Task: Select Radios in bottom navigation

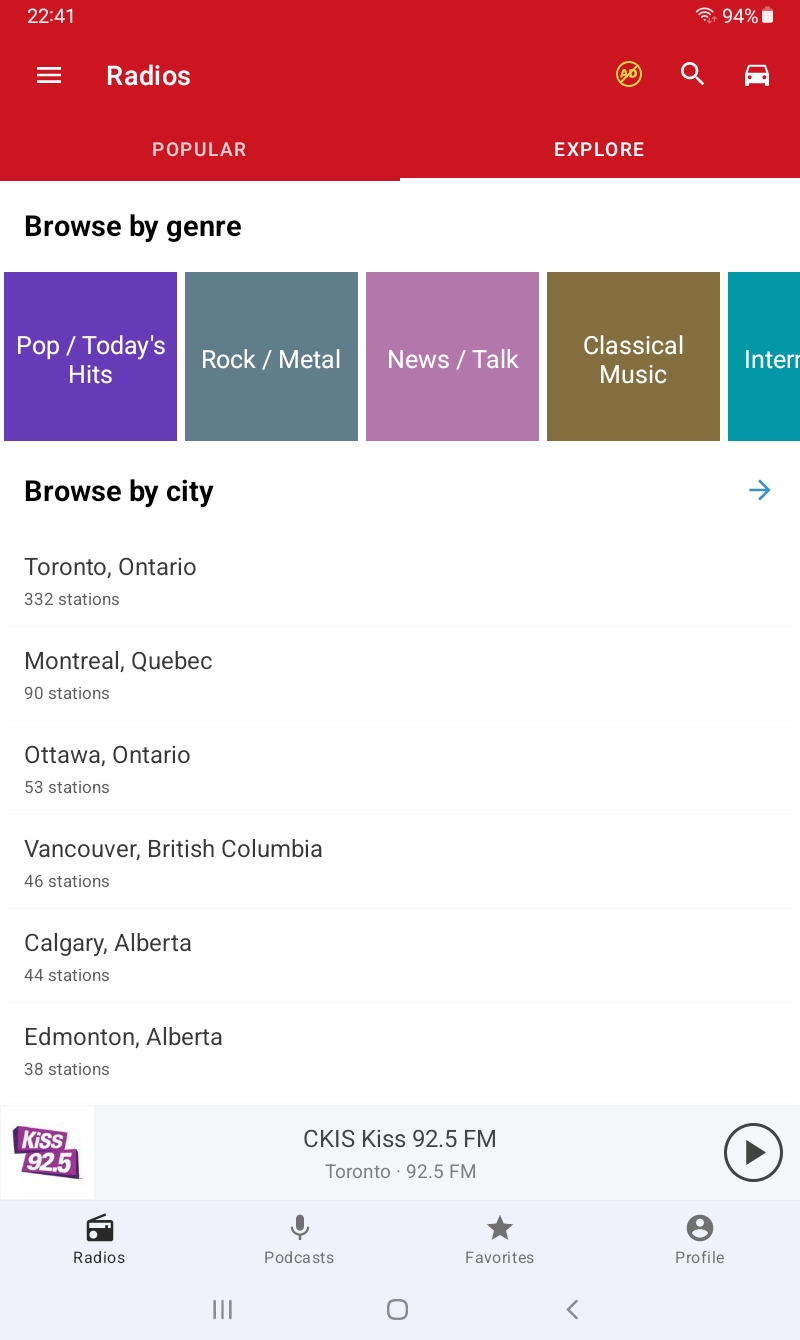Action: [x=99, y=1240]
